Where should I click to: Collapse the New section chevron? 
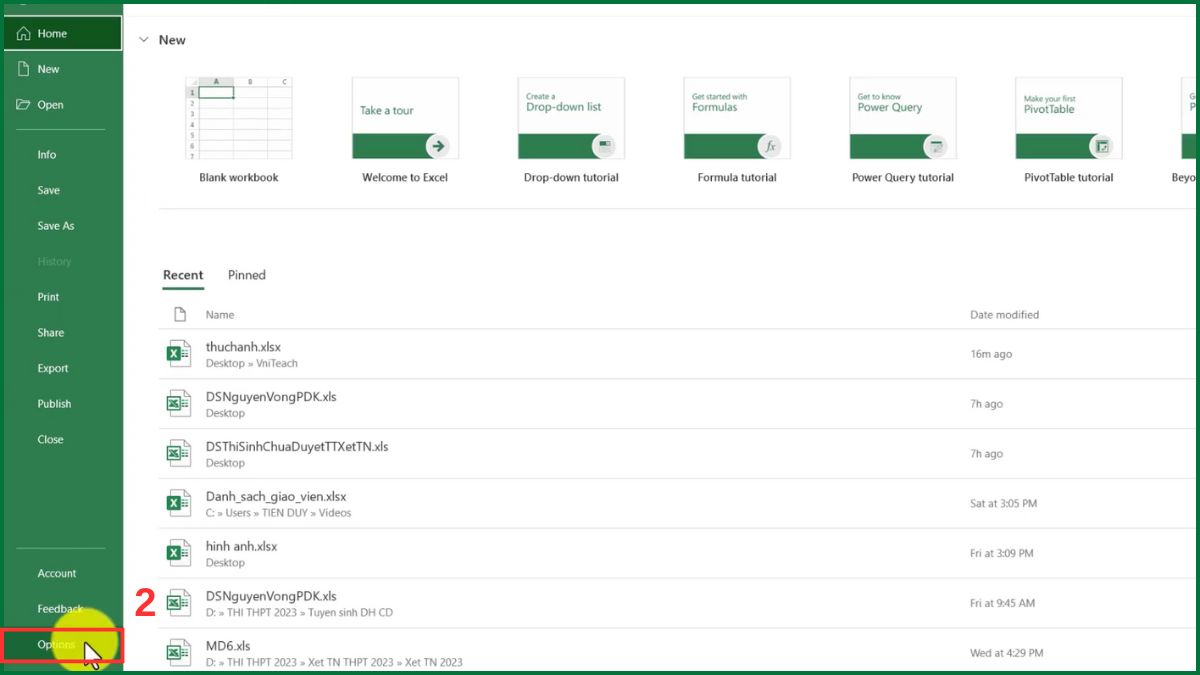(143, 39)
